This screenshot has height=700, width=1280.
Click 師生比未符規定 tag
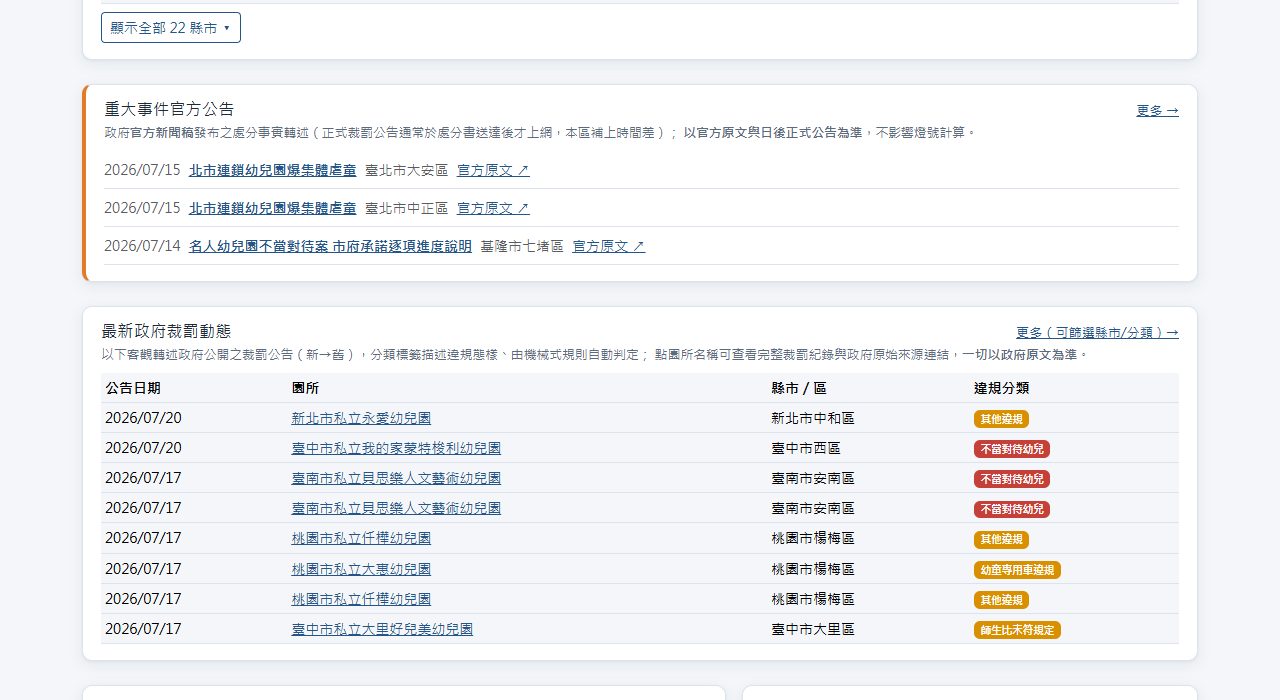pyautogui.click(x=1017, y=630)
